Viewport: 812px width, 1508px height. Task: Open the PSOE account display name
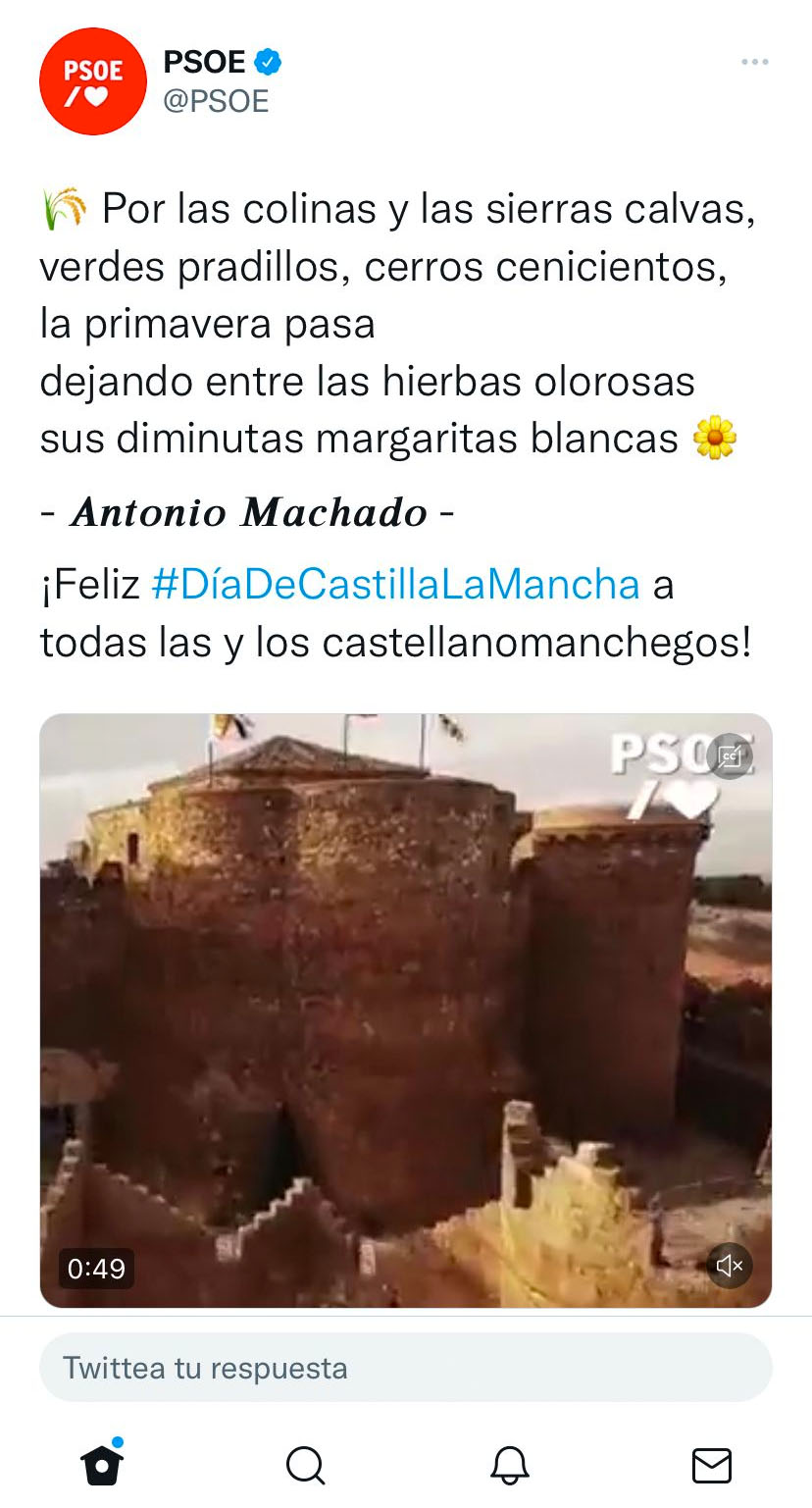pos(204,62)
